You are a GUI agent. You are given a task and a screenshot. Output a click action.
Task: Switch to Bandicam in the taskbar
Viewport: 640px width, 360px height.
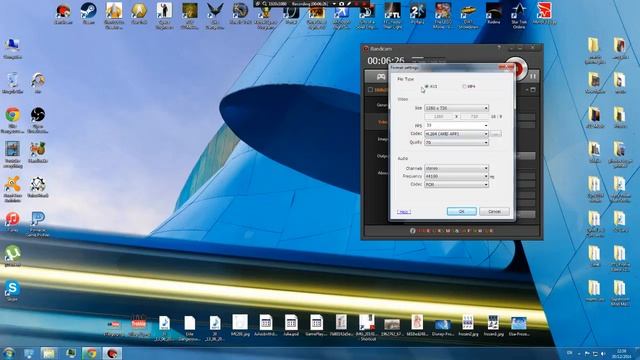(112, 353)
